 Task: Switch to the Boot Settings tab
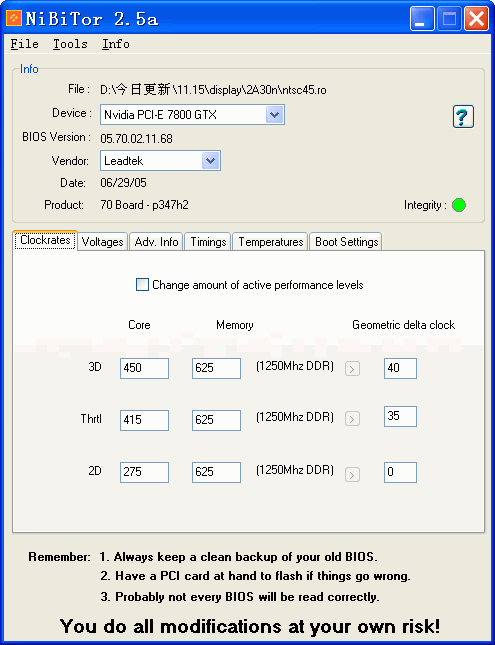346,241
